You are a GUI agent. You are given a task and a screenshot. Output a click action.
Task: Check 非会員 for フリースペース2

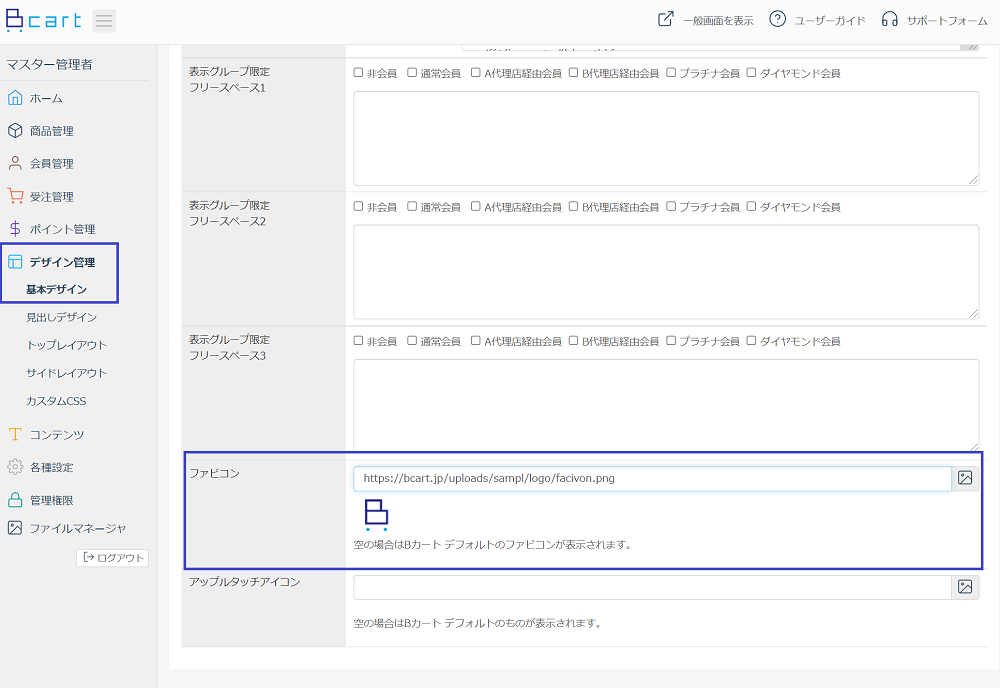(x=358, y=207)
